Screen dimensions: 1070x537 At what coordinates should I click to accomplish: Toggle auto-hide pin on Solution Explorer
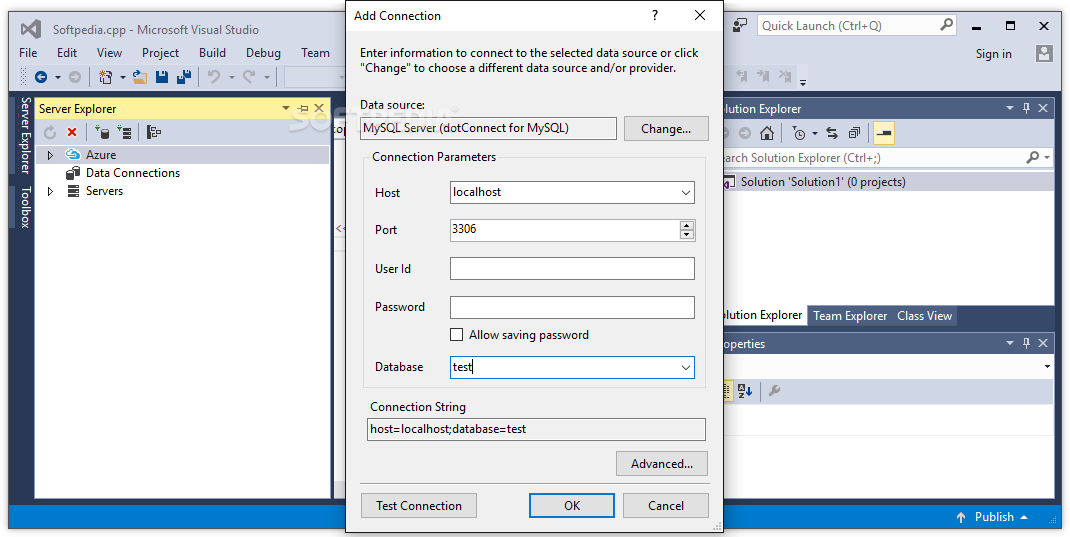tap(1026, 108)
